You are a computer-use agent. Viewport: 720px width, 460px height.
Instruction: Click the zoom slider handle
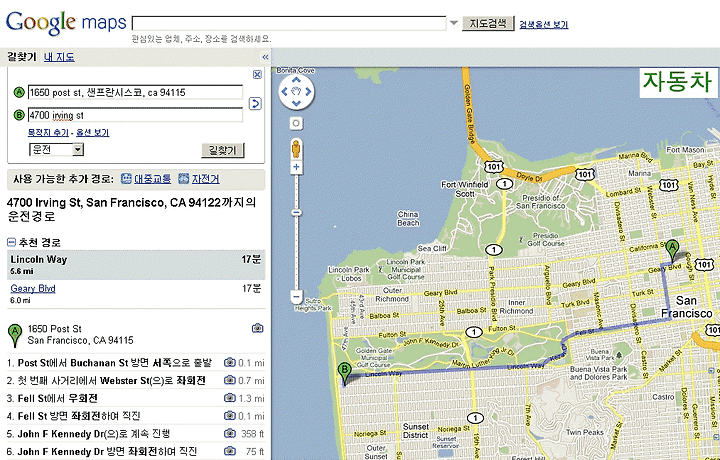pyautogui.click(x=296, y=213)
